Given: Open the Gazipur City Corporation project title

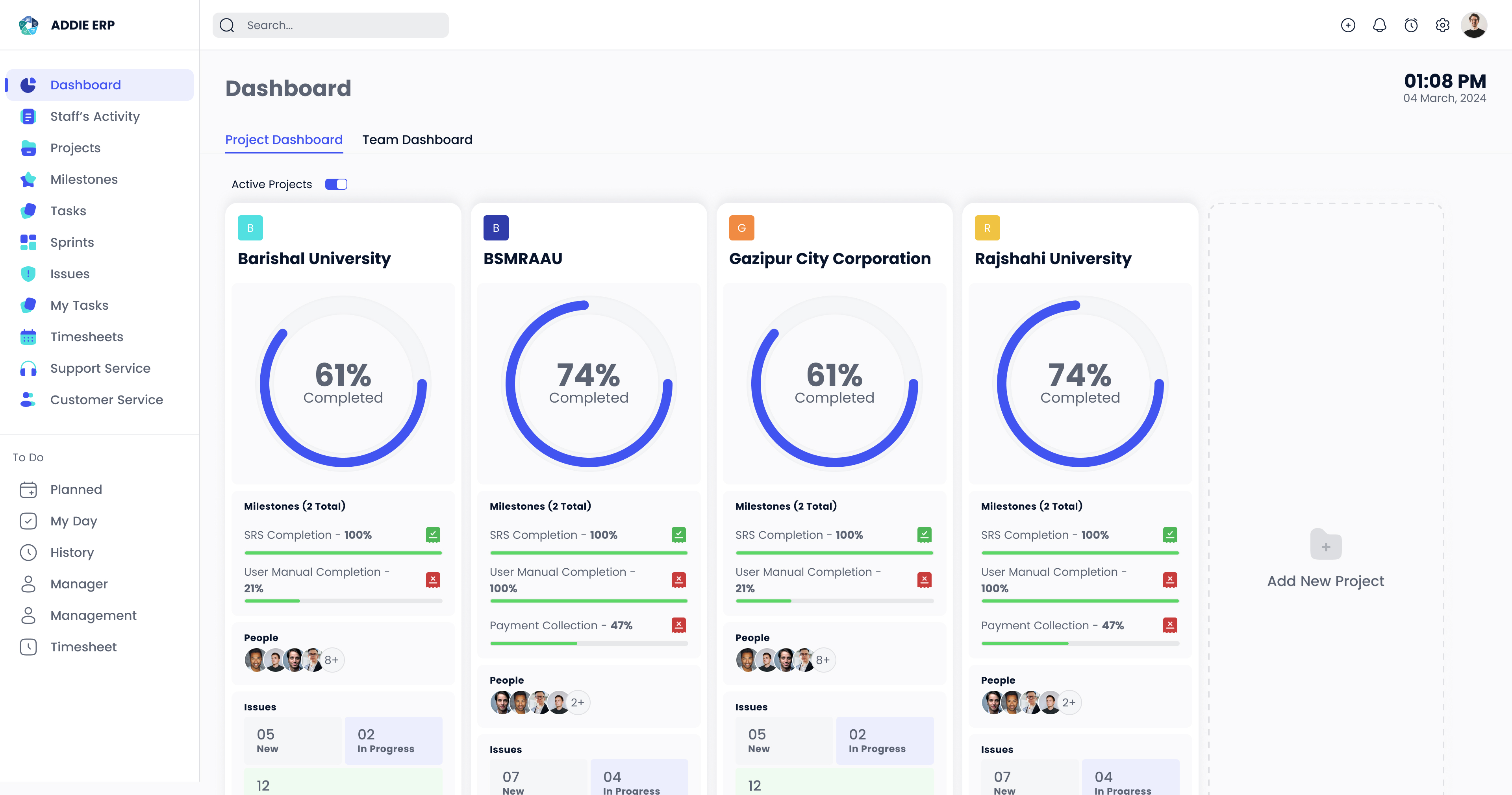Looking at the screenshot, I should tap(829, 259).
